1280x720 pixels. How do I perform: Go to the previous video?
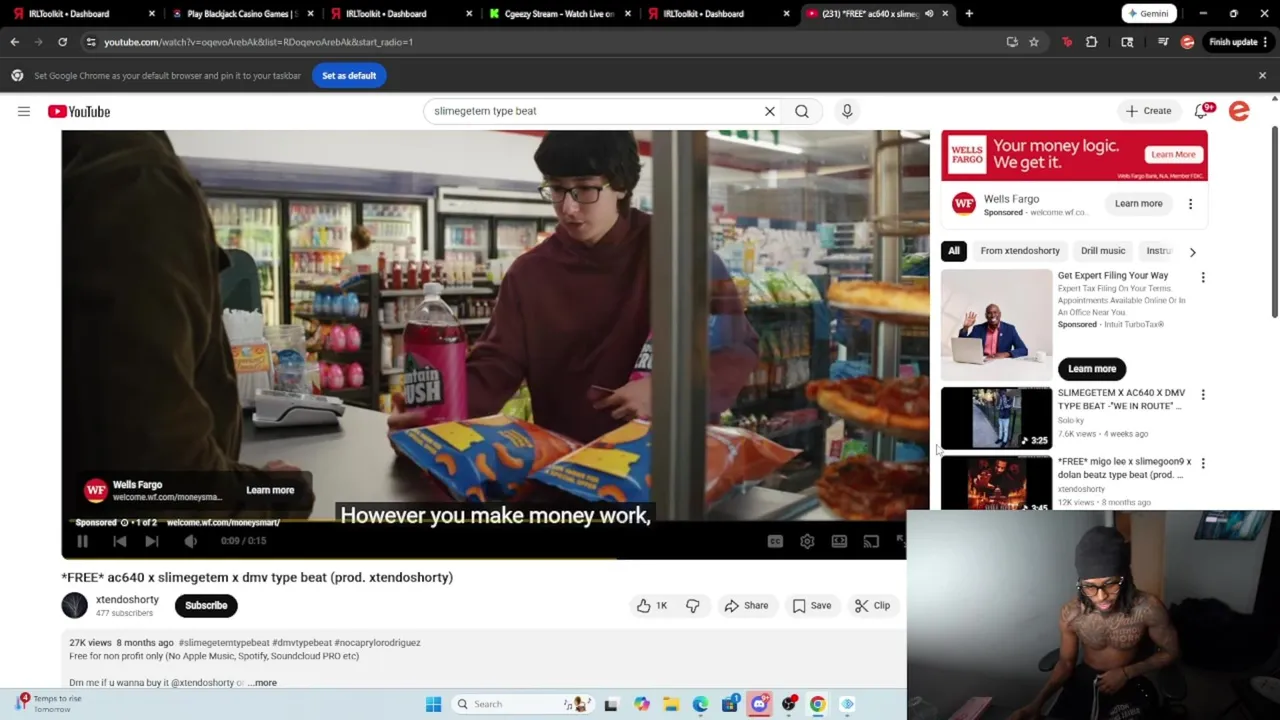(x=119, y=541)
